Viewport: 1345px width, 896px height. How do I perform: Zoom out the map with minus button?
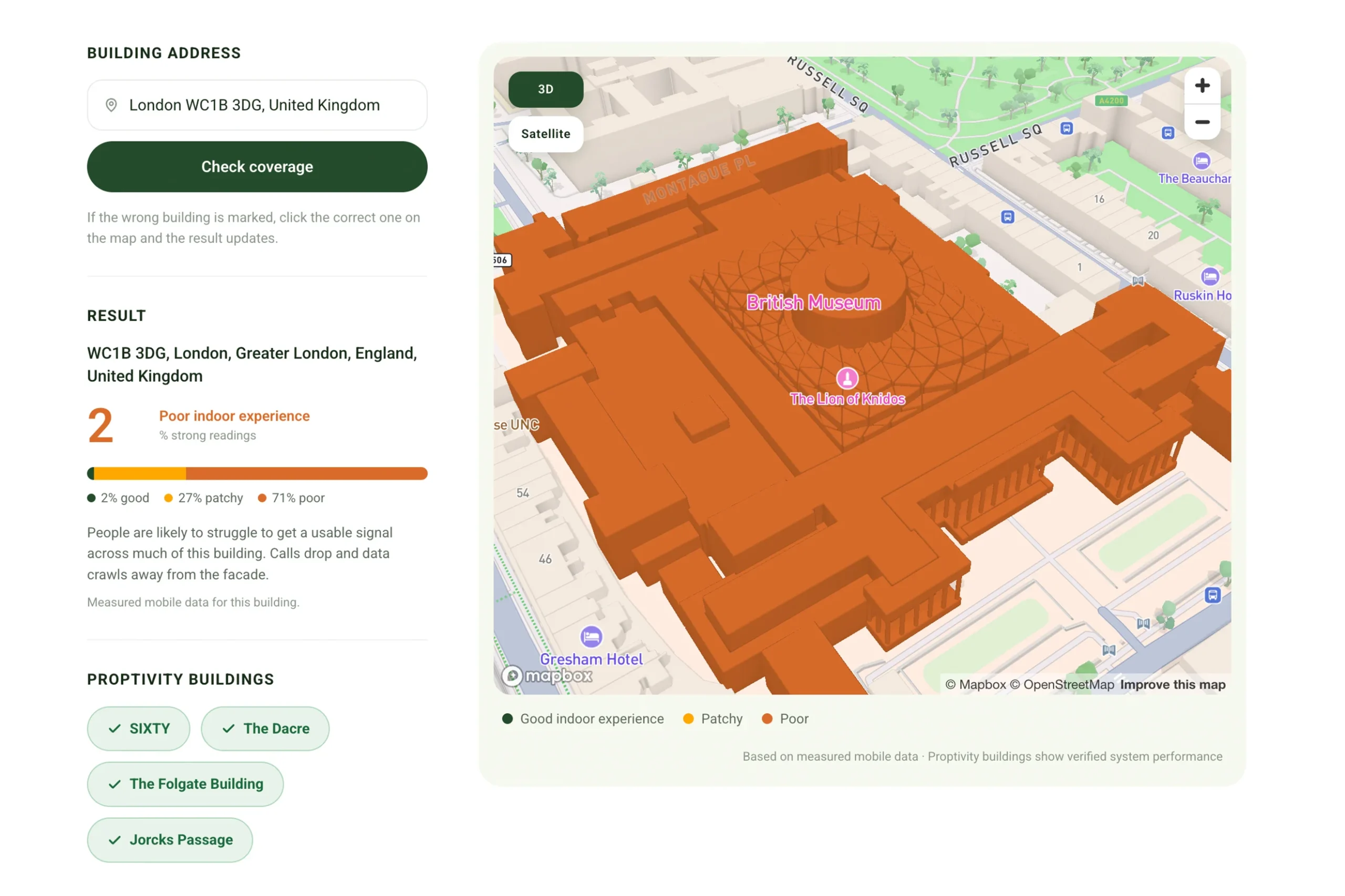click(1202, 122)
